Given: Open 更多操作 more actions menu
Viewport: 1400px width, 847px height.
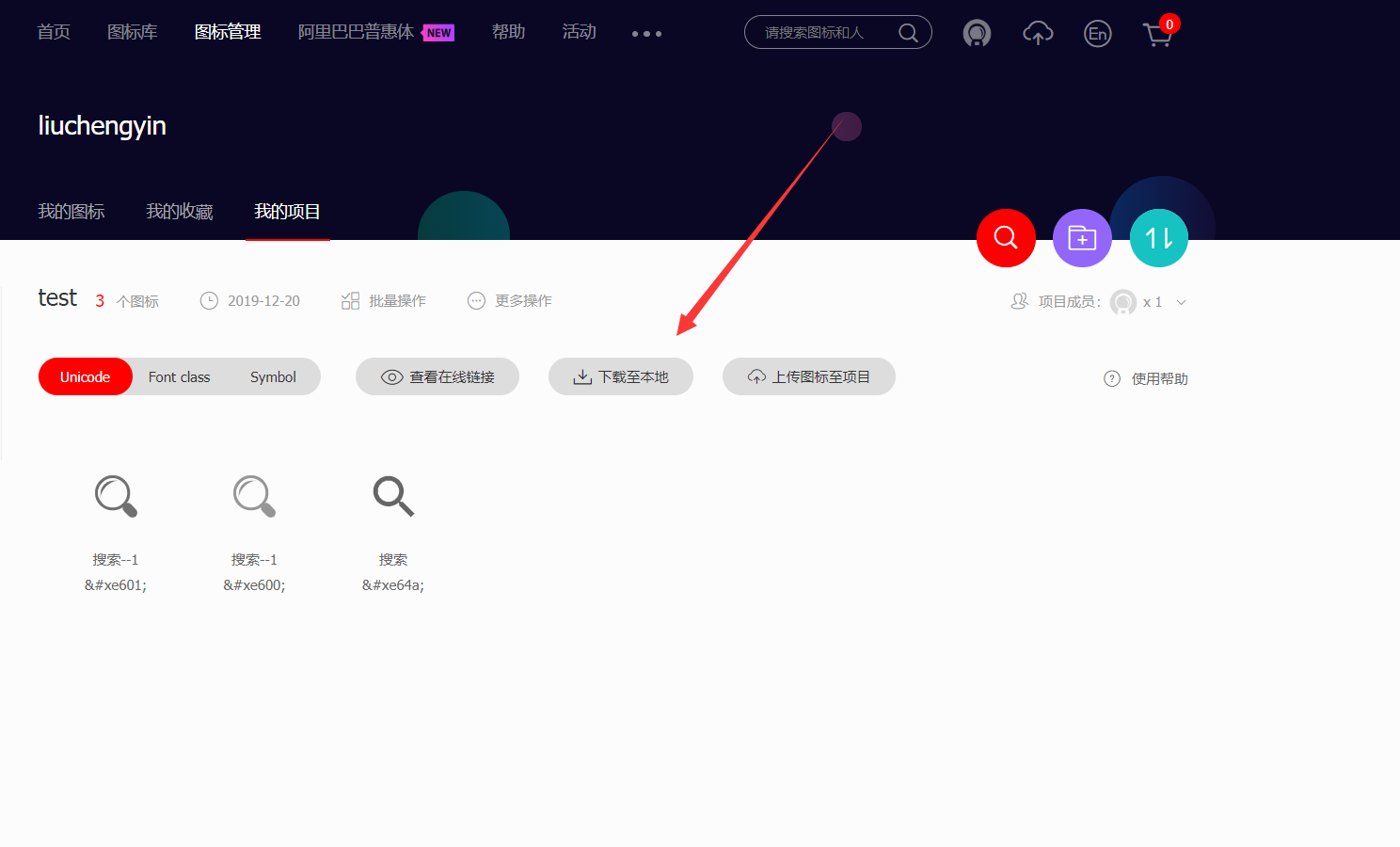Looking at the screenshot, I should [x=510, y=300].
